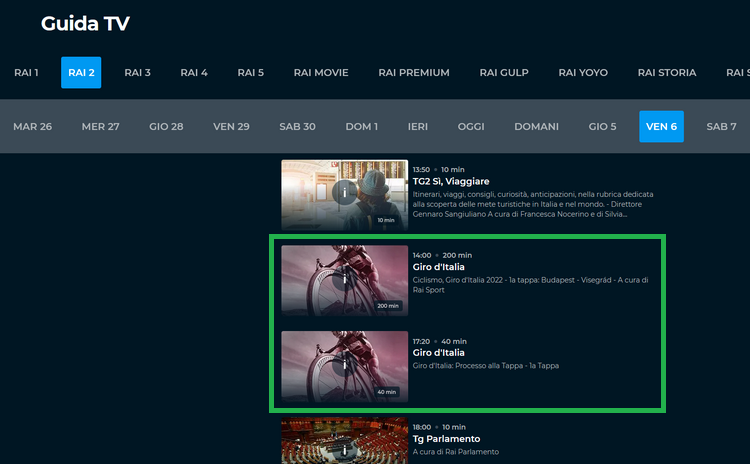
Task: Switch to RAI 5 channel
Action: (251, 73)
